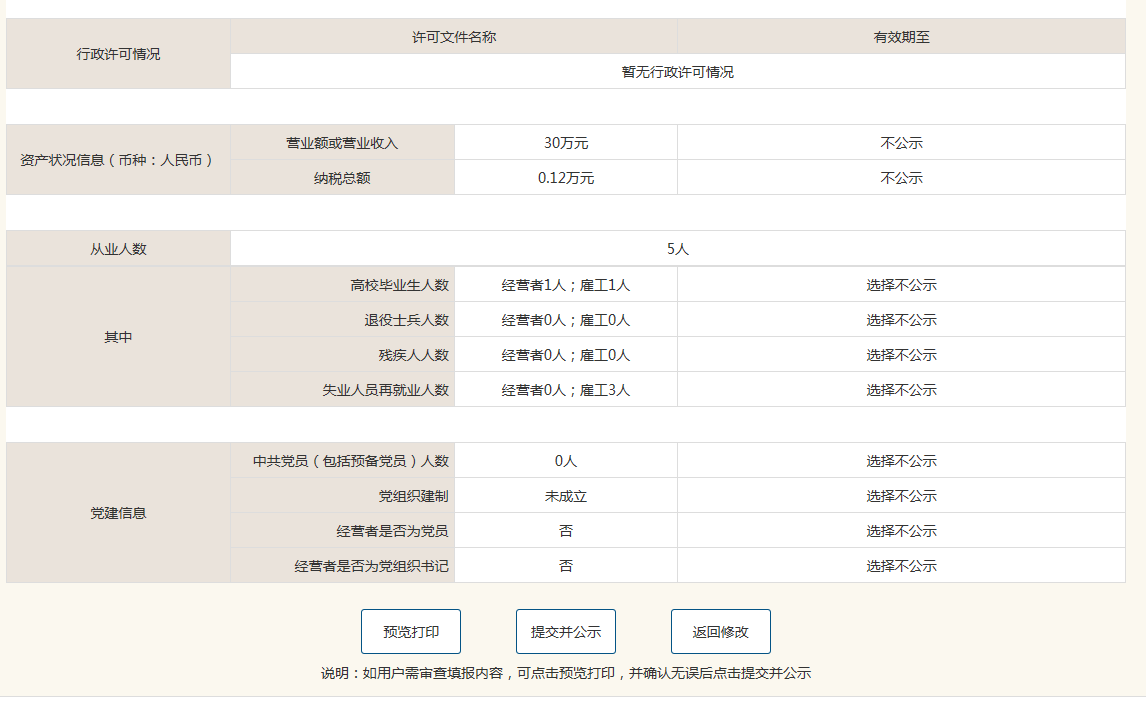This screenshot has height=705, width=1146.
Task: Click the 高校毕业生人数 label
Action: (399, 285)
